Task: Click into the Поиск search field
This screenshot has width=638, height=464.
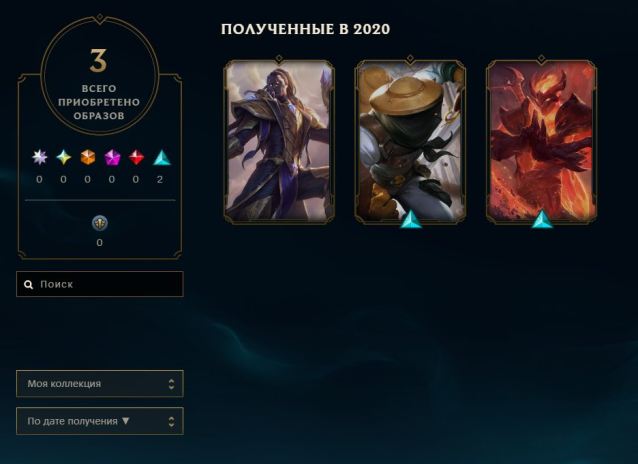Action: (x=100, y=284)
